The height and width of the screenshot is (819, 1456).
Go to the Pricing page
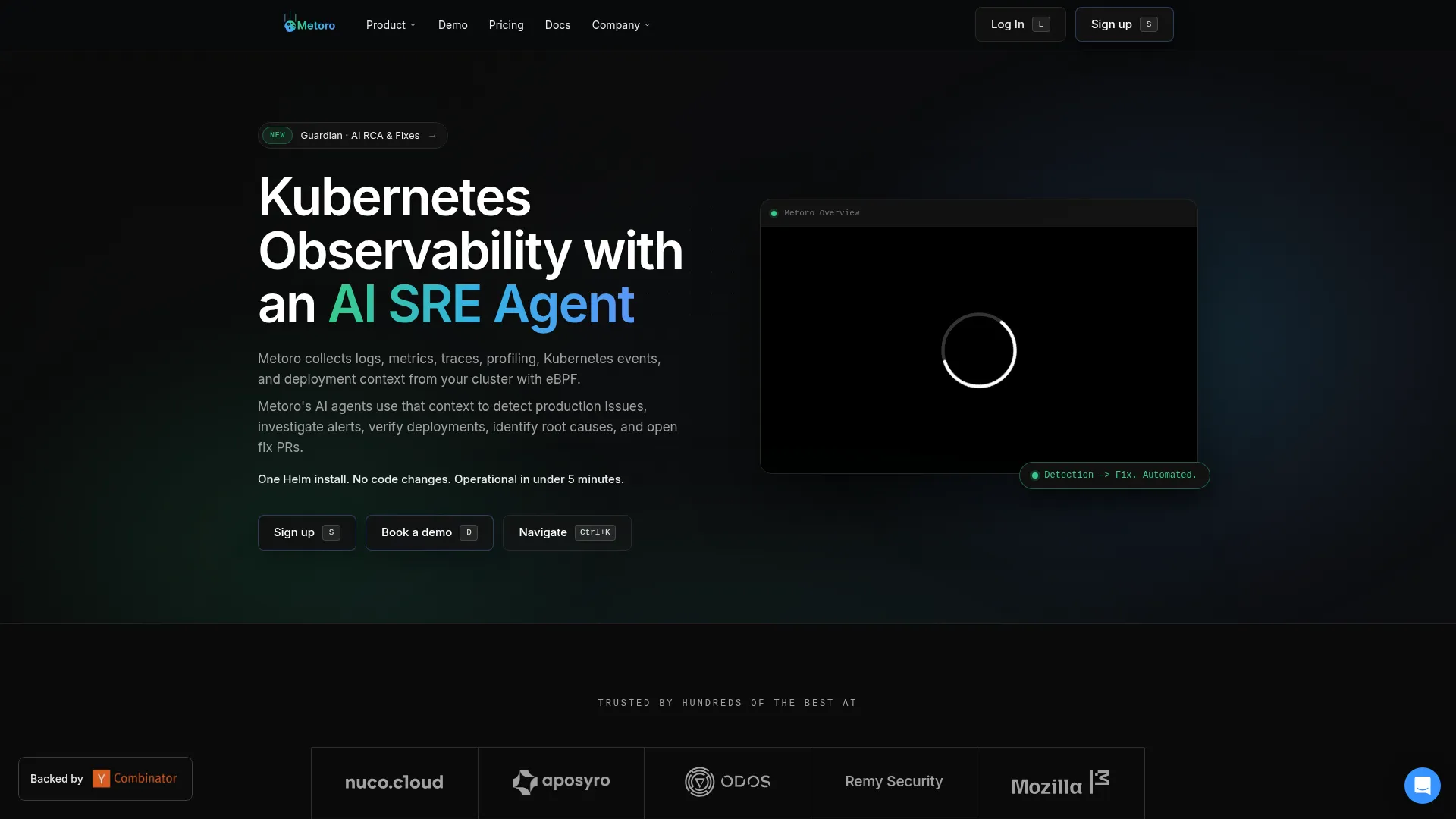(507, 25)
